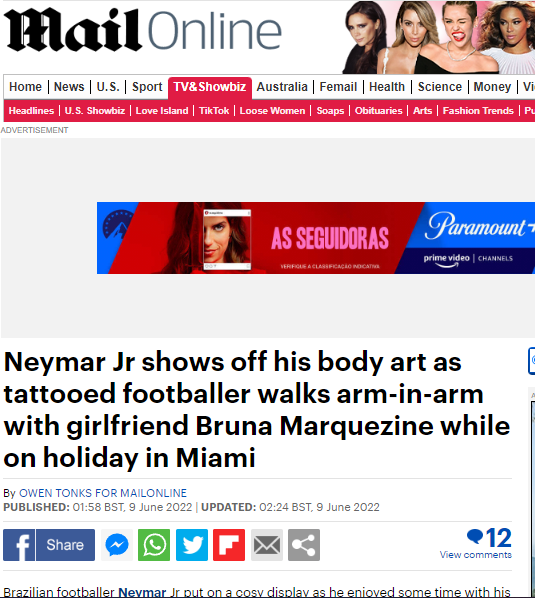Click the Share button beside Facebook
Image resolution: width=535 pixels, height=598 pixels.
(x=65, y=545)
